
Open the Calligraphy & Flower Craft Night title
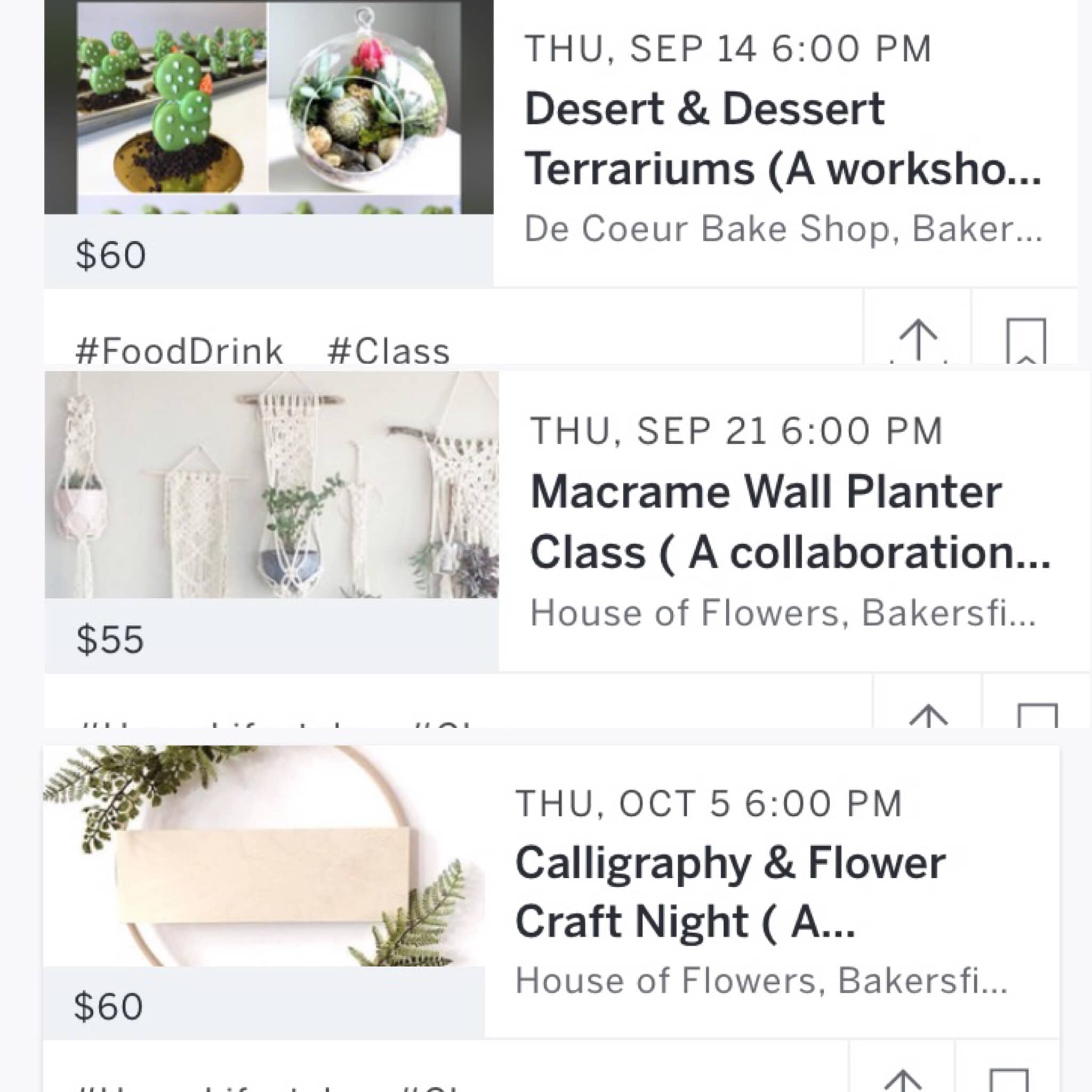coord(730,892)
